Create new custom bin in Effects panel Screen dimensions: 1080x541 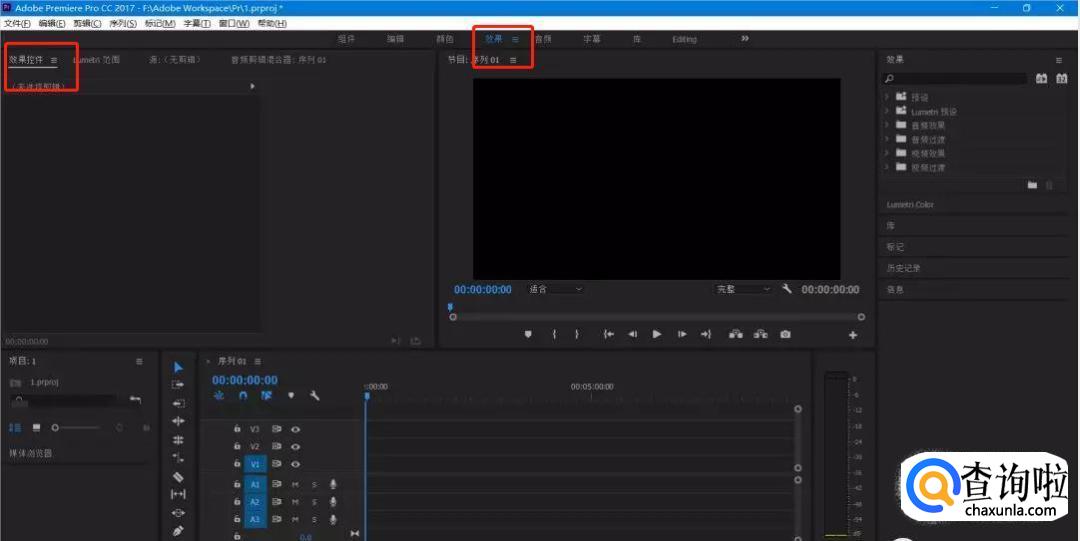click(1032, 185)
